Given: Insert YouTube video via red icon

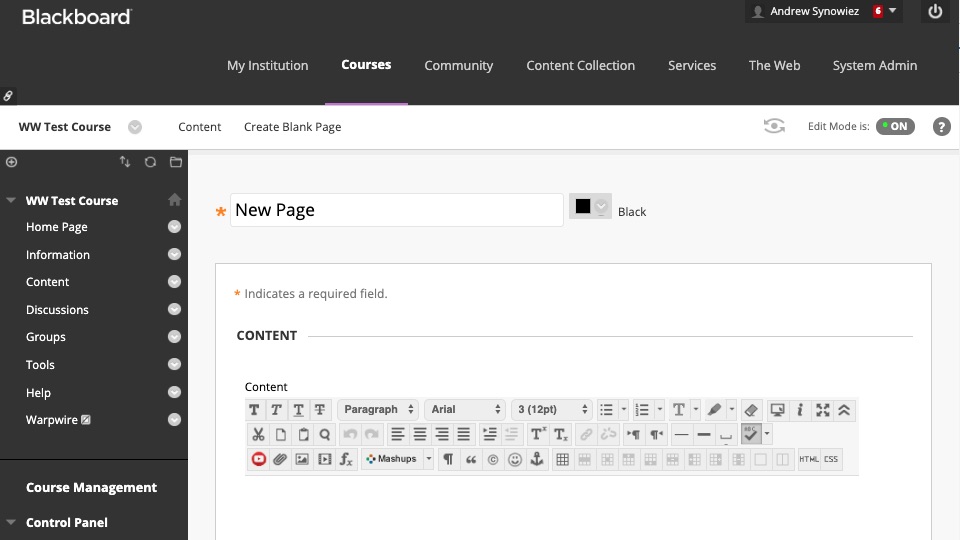Looking at the screenshot, I should coord(258,459).
